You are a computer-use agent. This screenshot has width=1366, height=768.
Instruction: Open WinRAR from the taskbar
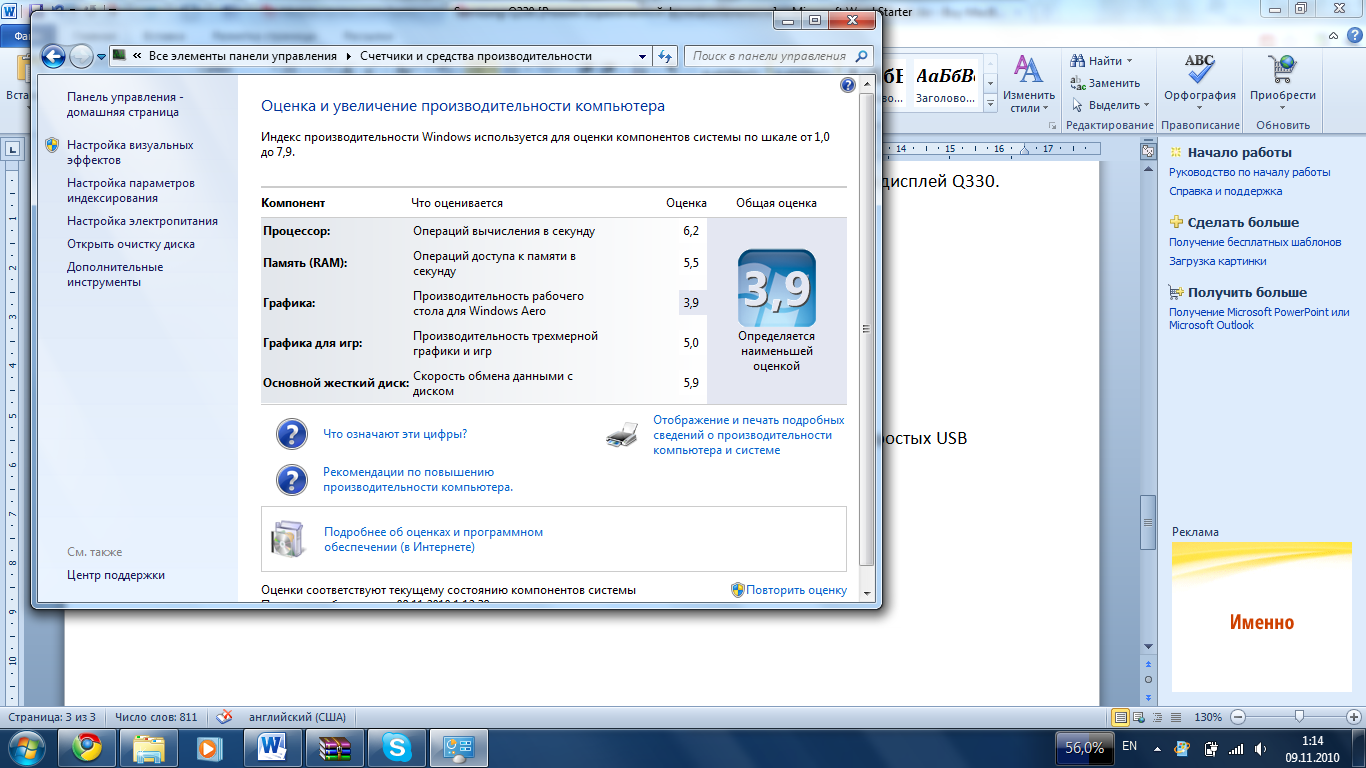coord(334,747)
